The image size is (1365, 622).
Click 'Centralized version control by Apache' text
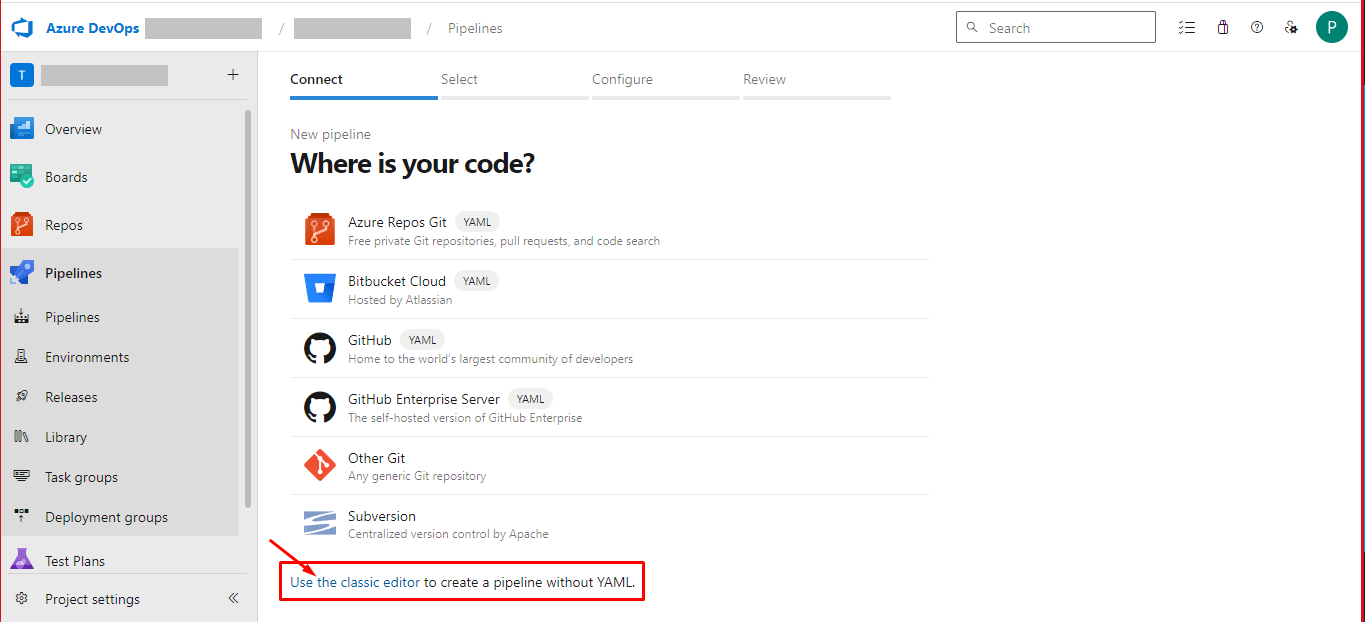click(x=448, y=534)
